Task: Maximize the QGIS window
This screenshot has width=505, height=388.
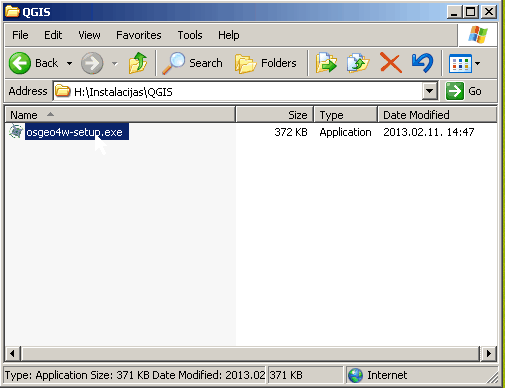Action: pos(471,12)
